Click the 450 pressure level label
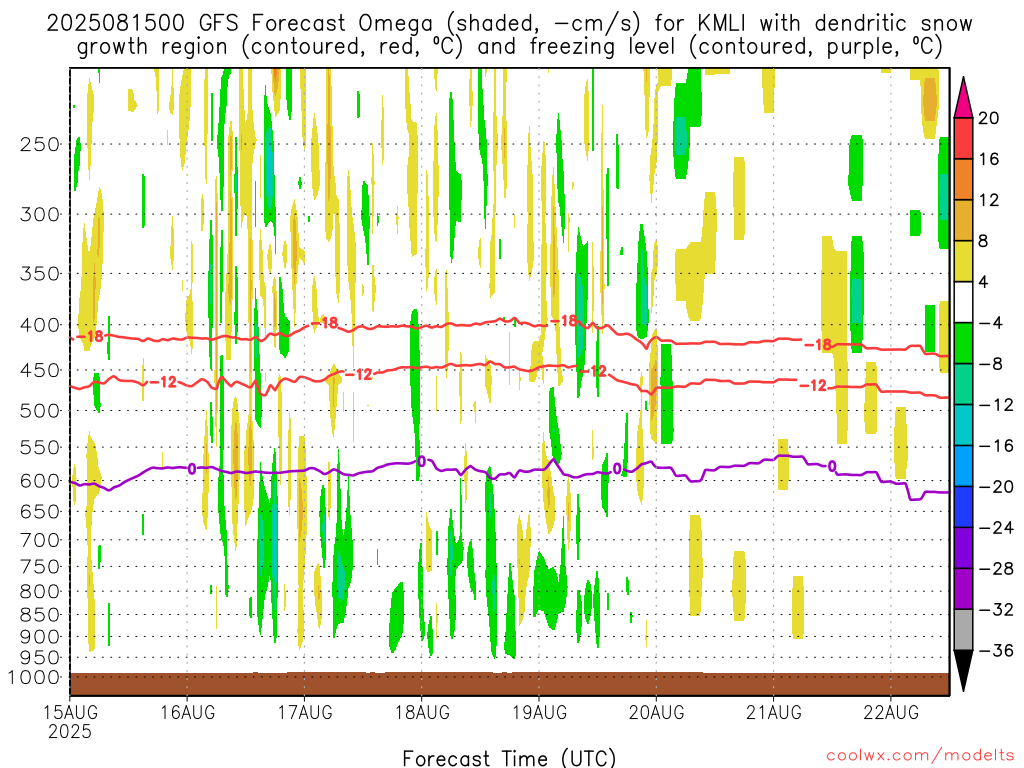The height and width of the screenshot is (768, 1024). tap(40, 370)
